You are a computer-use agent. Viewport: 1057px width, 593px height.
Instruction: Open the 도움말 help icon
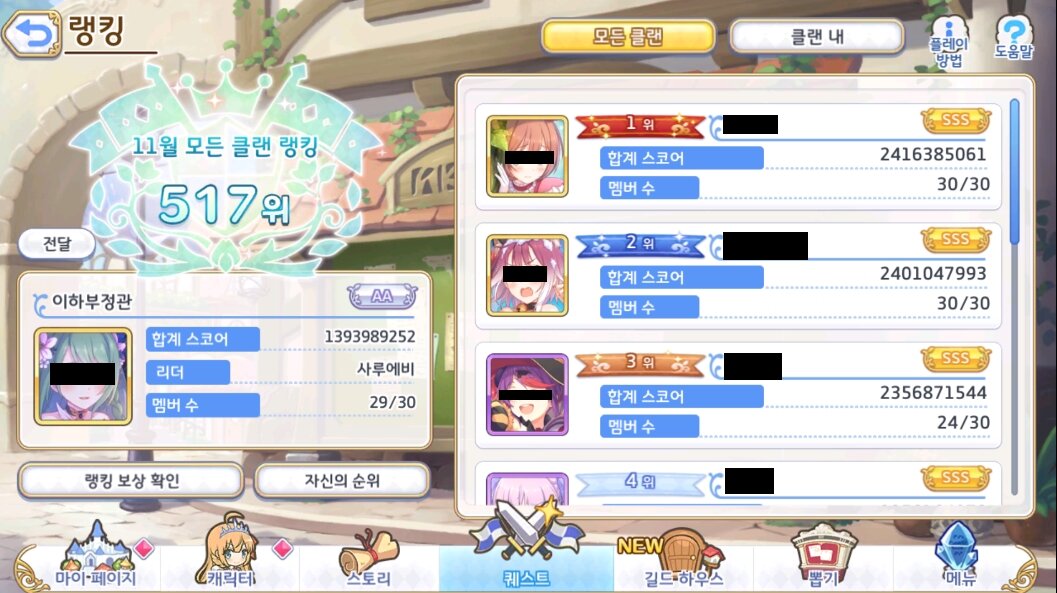coord(1013,38)
